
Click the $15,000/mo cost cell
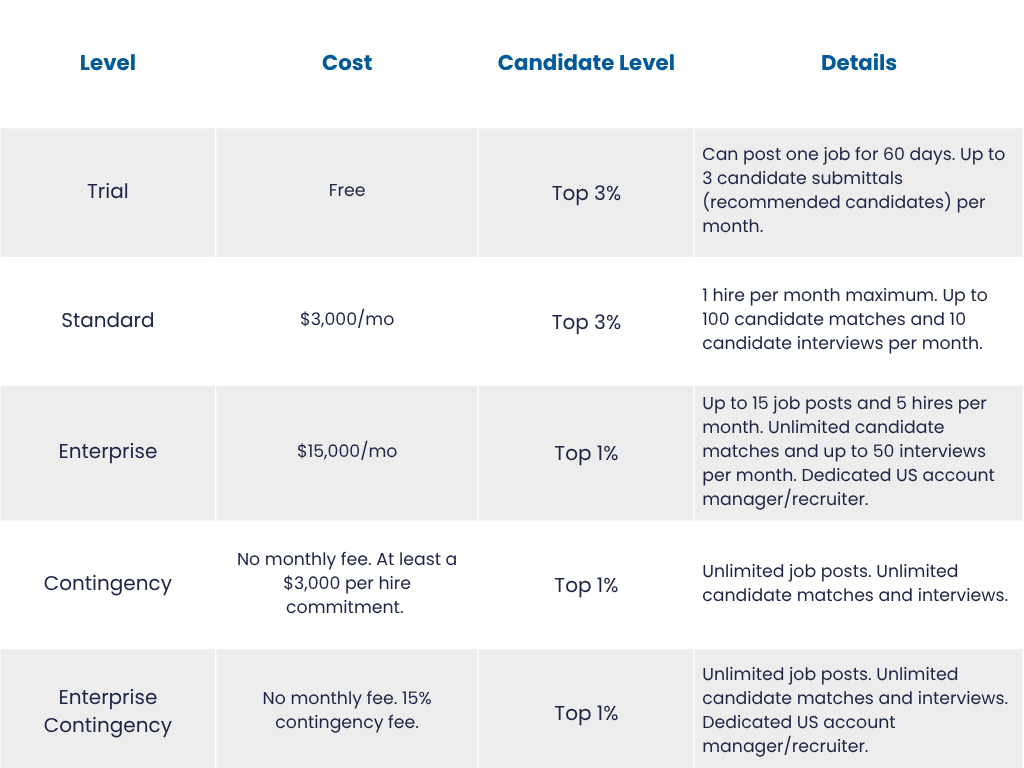(x=347, y=451)
